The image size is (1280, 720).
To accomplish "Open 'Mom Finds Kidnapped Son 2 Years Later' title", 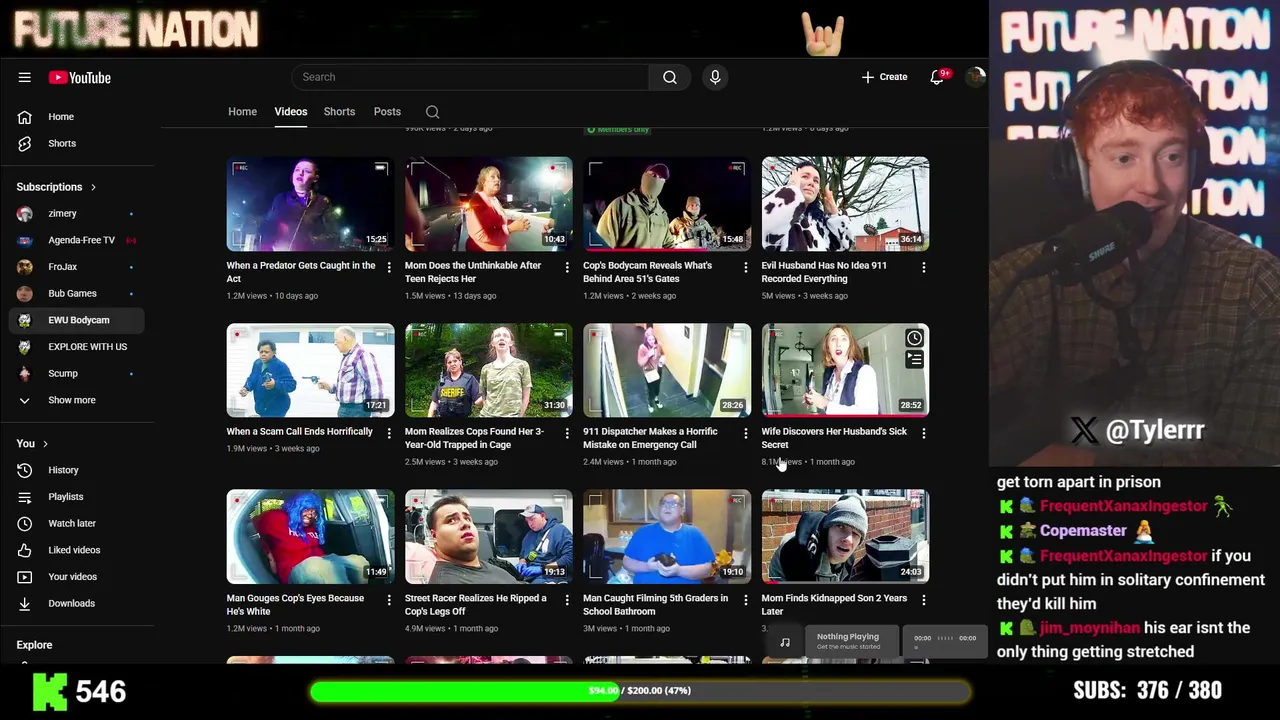I will point(834,605).
